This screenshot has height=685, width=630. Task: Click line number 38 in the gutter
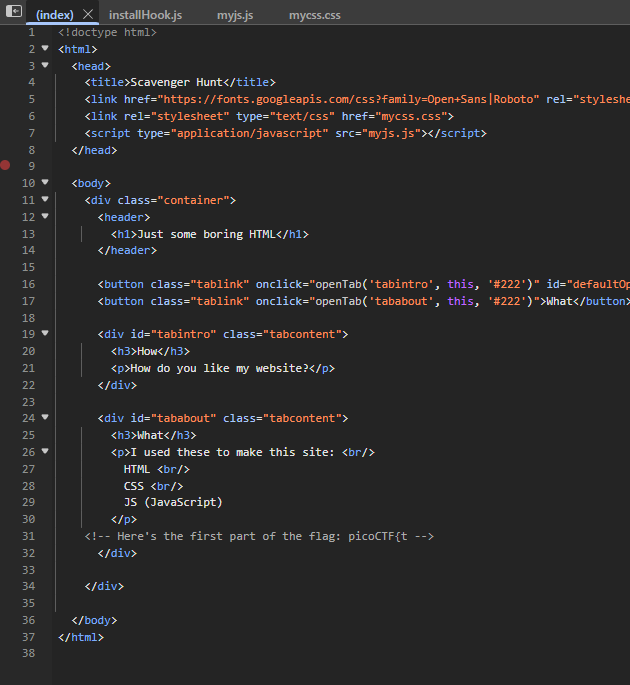[28, 654]
